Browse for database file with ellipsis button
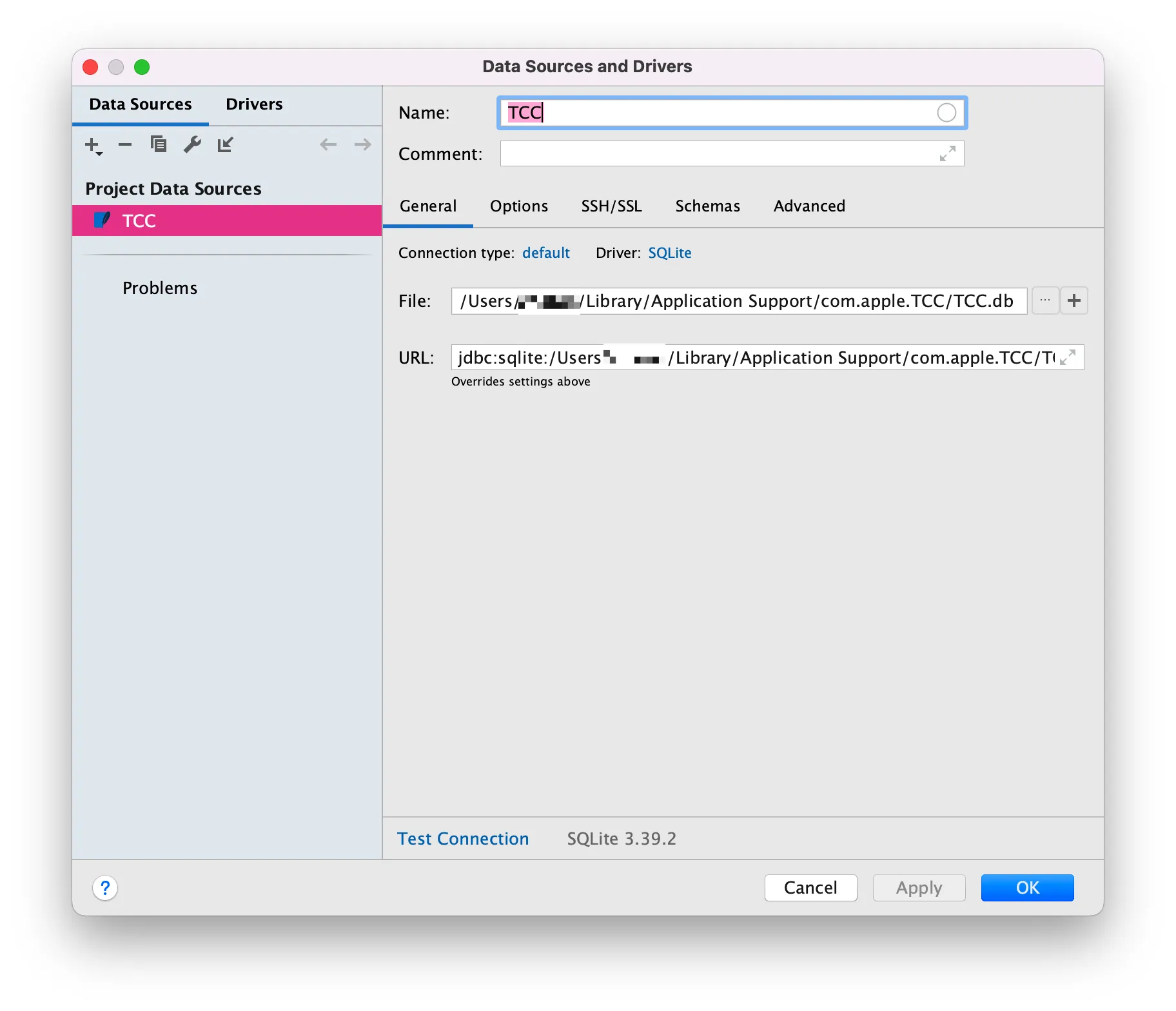Image resolution: width=1176 pixels, height=1011 pixels. (1045, 300)
